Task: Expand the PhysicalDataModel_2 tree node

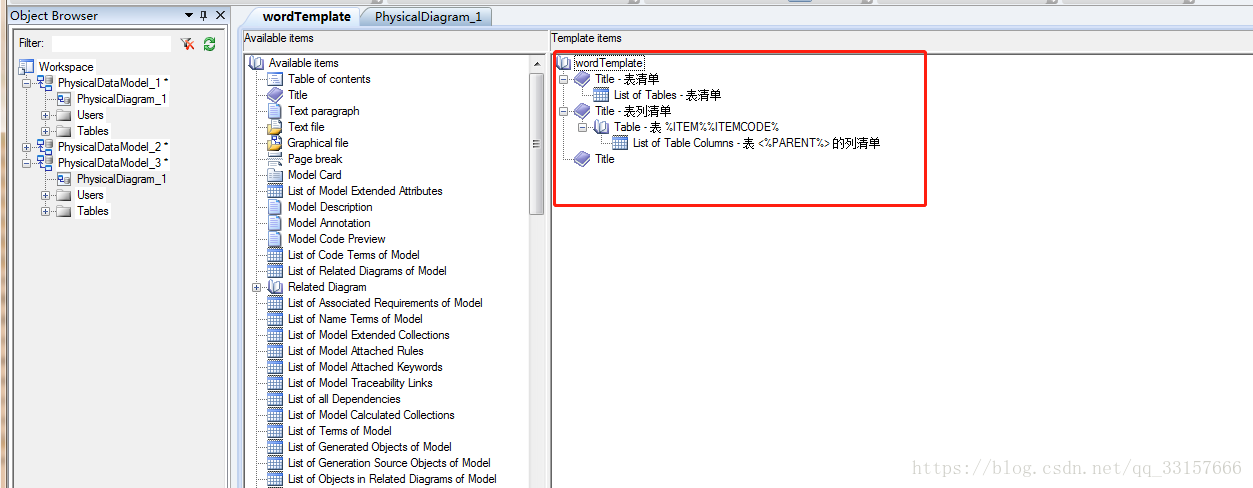Action: coord(27,147)
